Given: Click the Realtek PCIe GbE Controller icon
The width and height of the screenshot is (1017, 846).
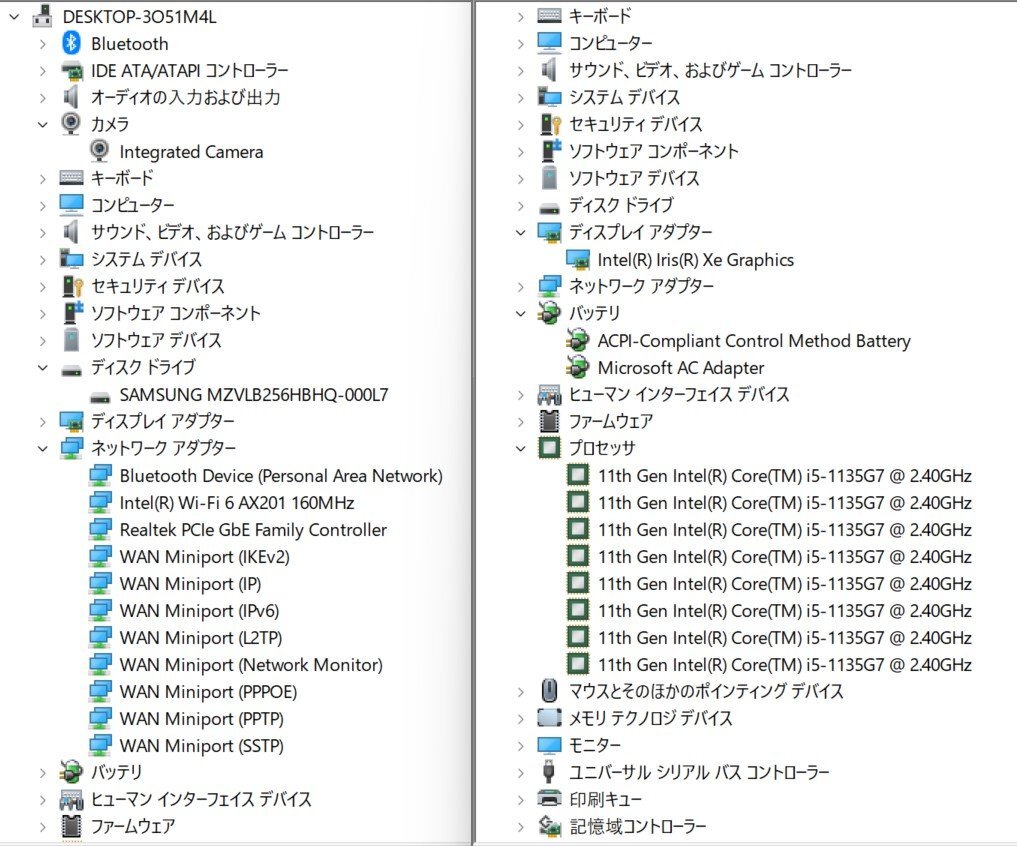Looking at the screenshot, I should [99, 529].
